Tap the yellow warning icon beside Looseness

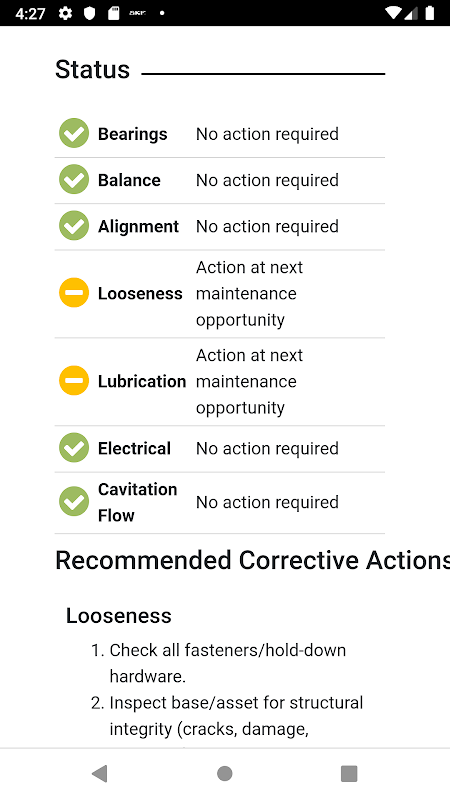[x=74, y=293]
